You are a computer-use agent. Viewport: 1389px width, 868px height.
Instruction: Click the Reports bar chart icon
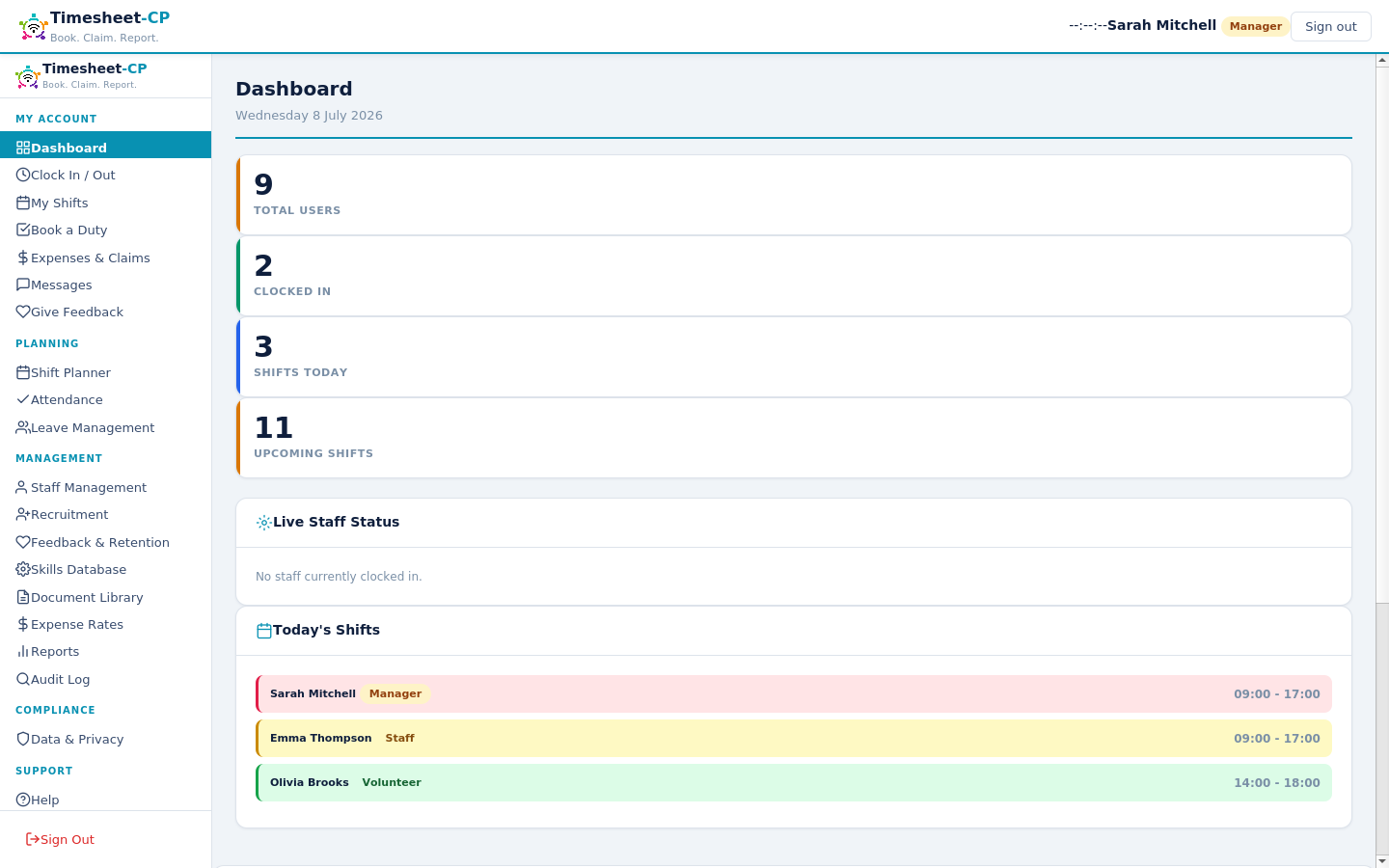(x=23, y=651)
